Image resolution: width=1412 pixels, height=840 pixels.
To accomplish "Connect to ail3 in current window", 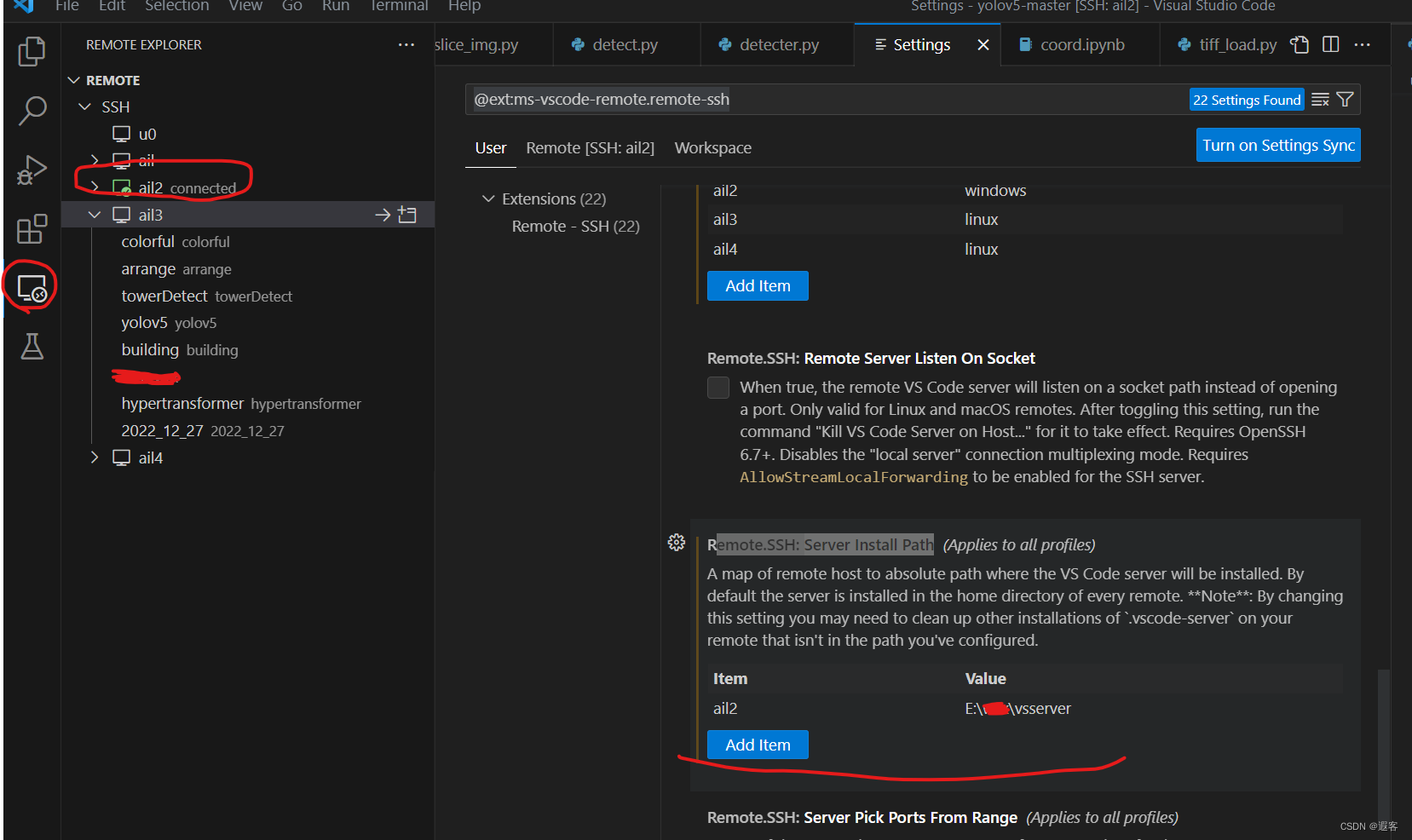I will pos(383,215).
